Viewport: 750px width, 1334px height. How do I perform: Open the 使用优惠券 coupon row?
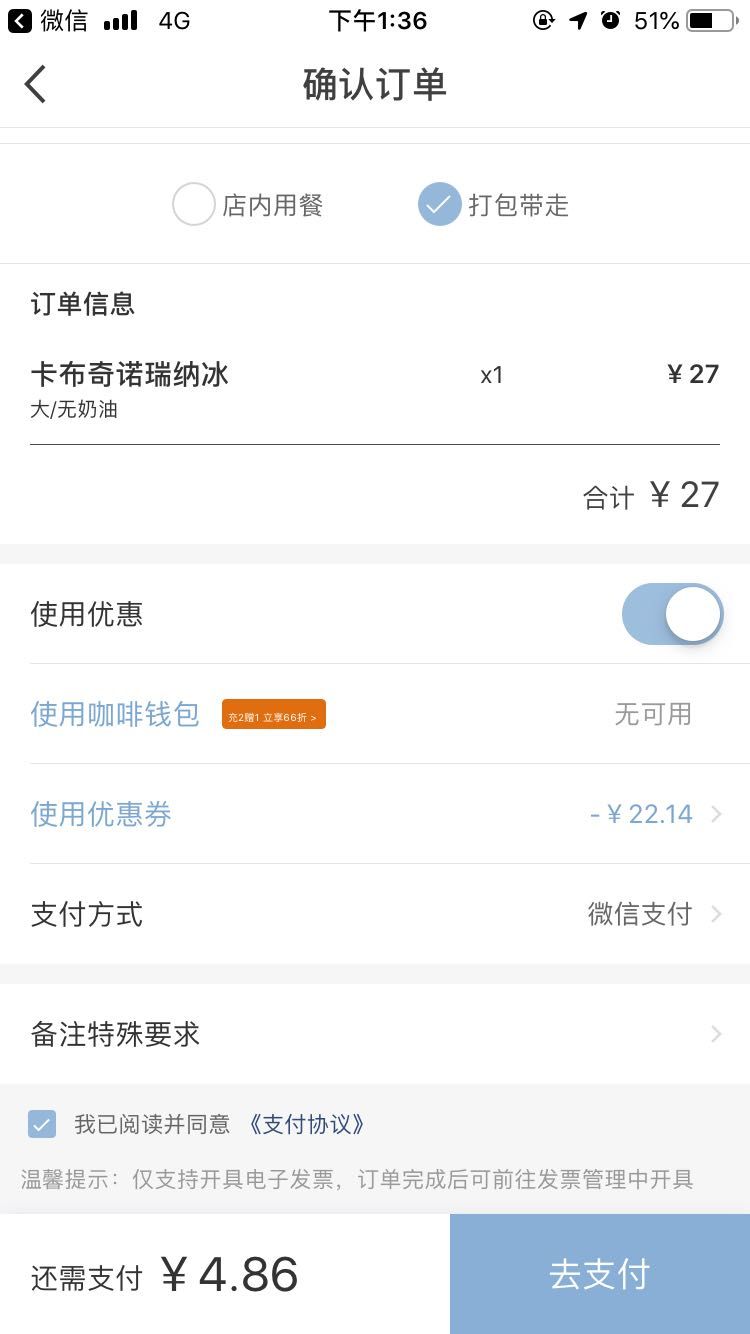101,814
